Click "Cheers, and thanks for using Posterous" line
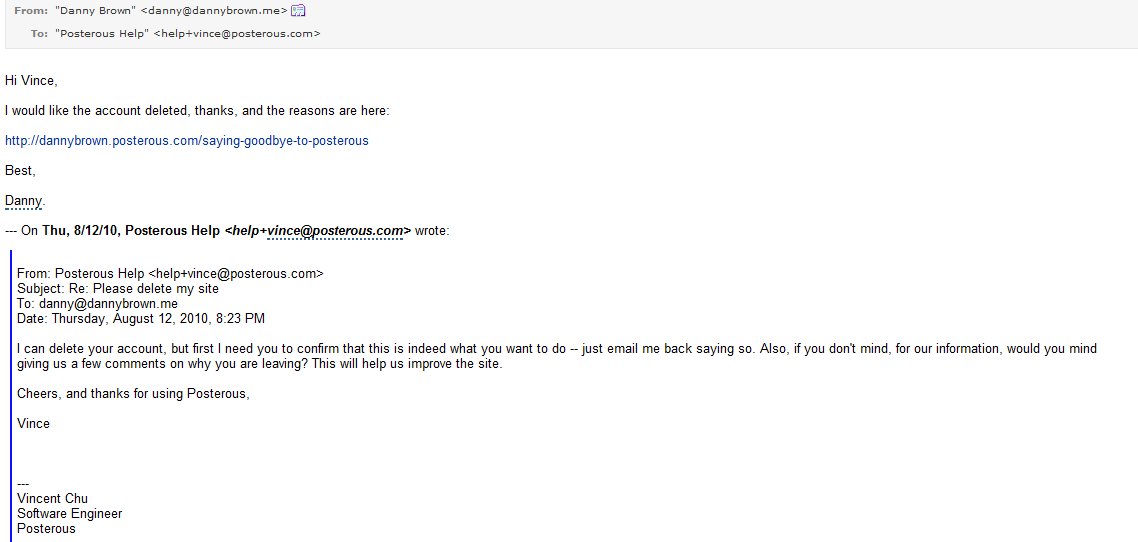This screenshot has width=1138, height=542. click(x=133, y=394)
